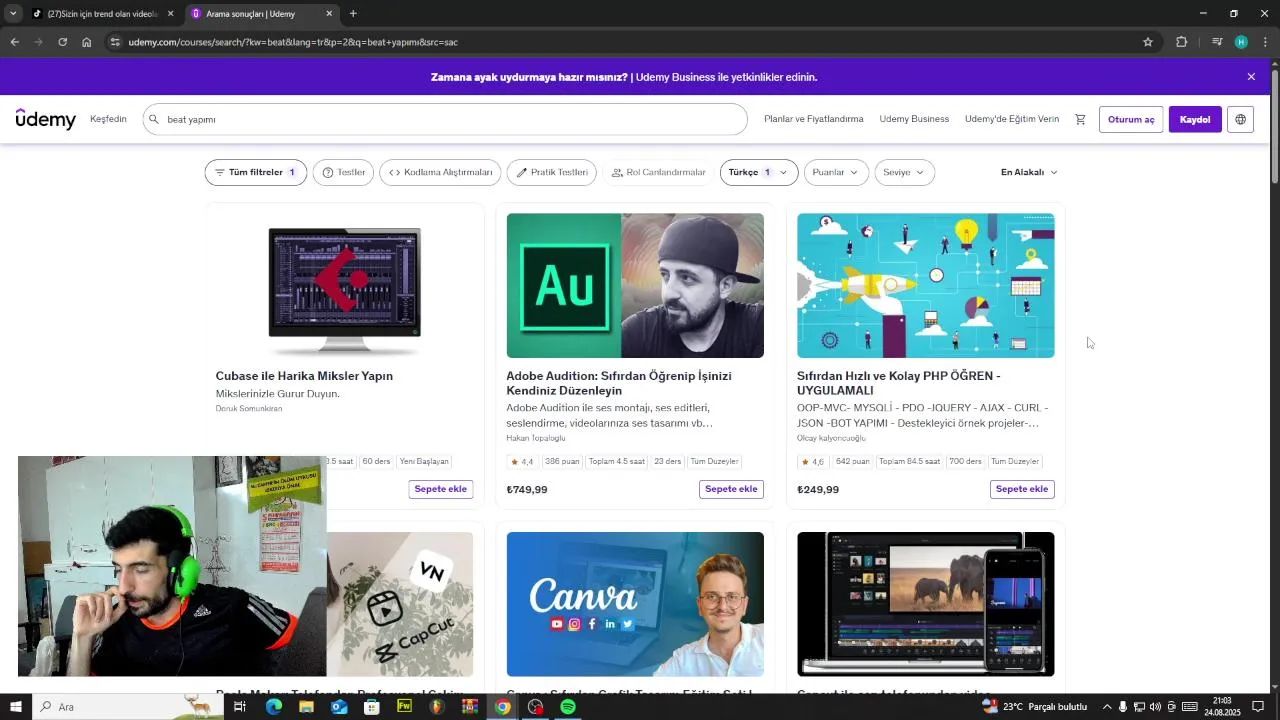Screen dimensions: 1280x720
Task: Add PHP course with Sepete ekle
Action: [1022, 489]
